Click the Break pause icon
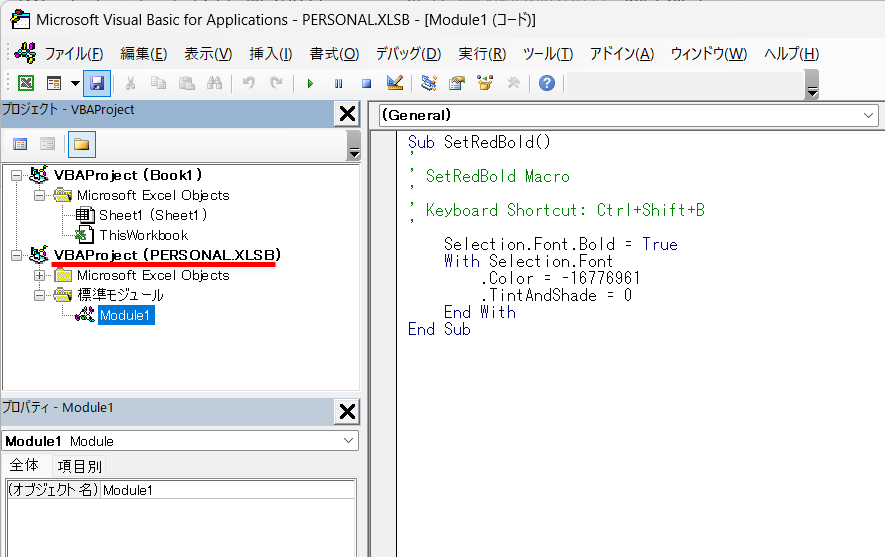This screenshot has height=557, width=885. [x=338, y=84]
